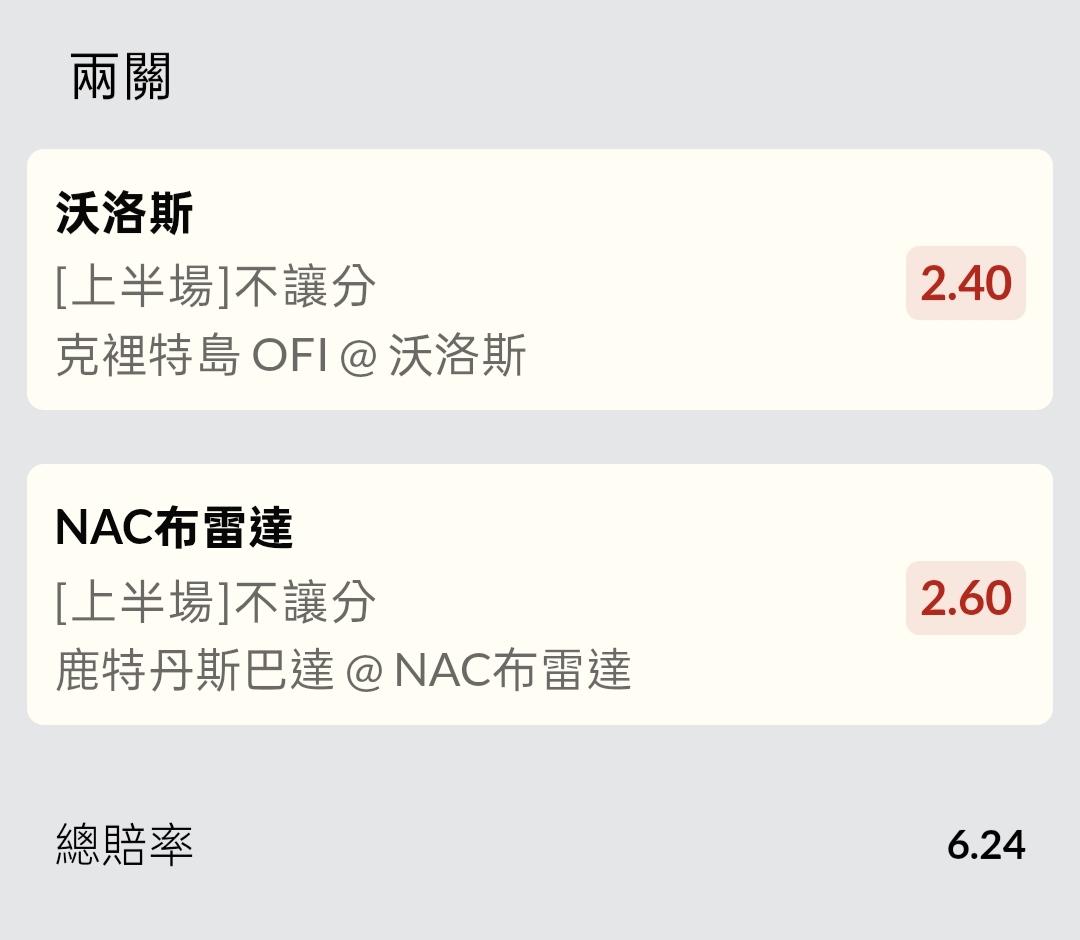Tap the 兩關 parlay heading
Viewport: 1080px width, 940px height.
coord(121,77)
